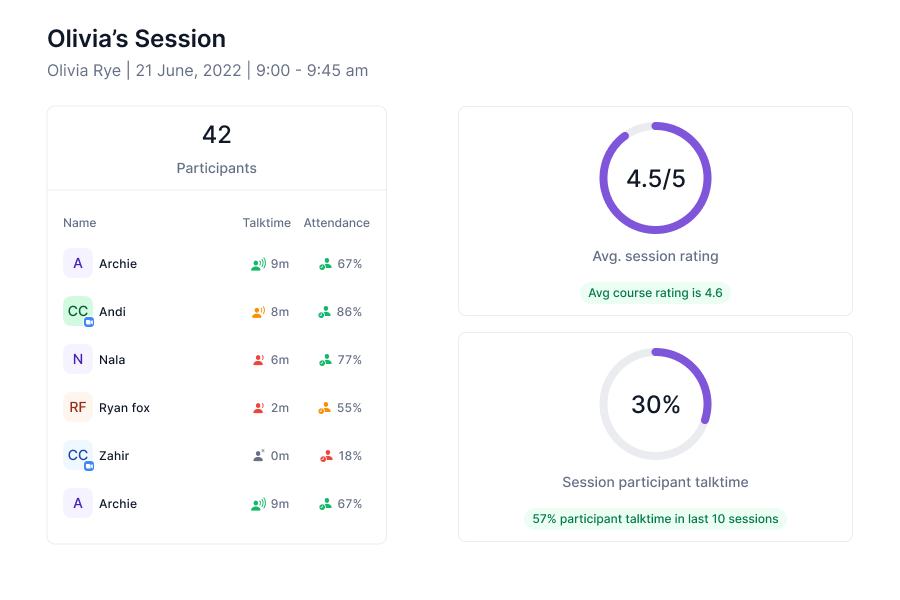Click the Name column header

click(80, 223)
